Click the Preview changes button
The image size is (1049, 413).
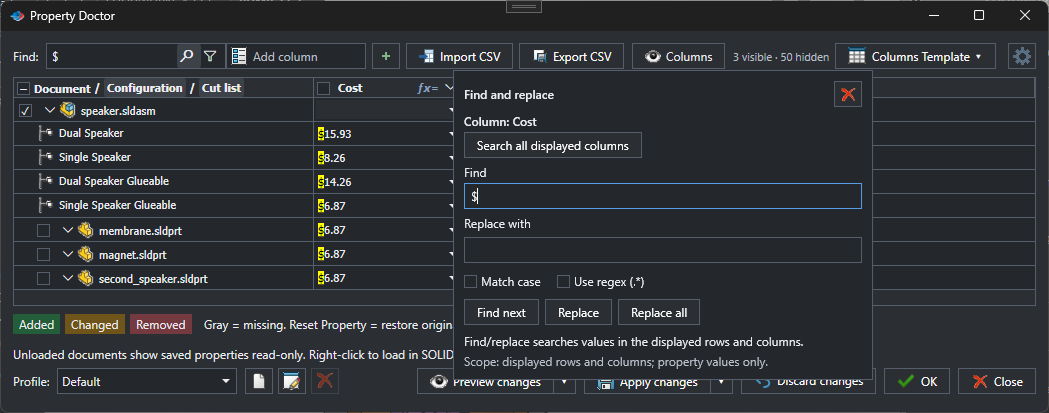tap(486, 382)
